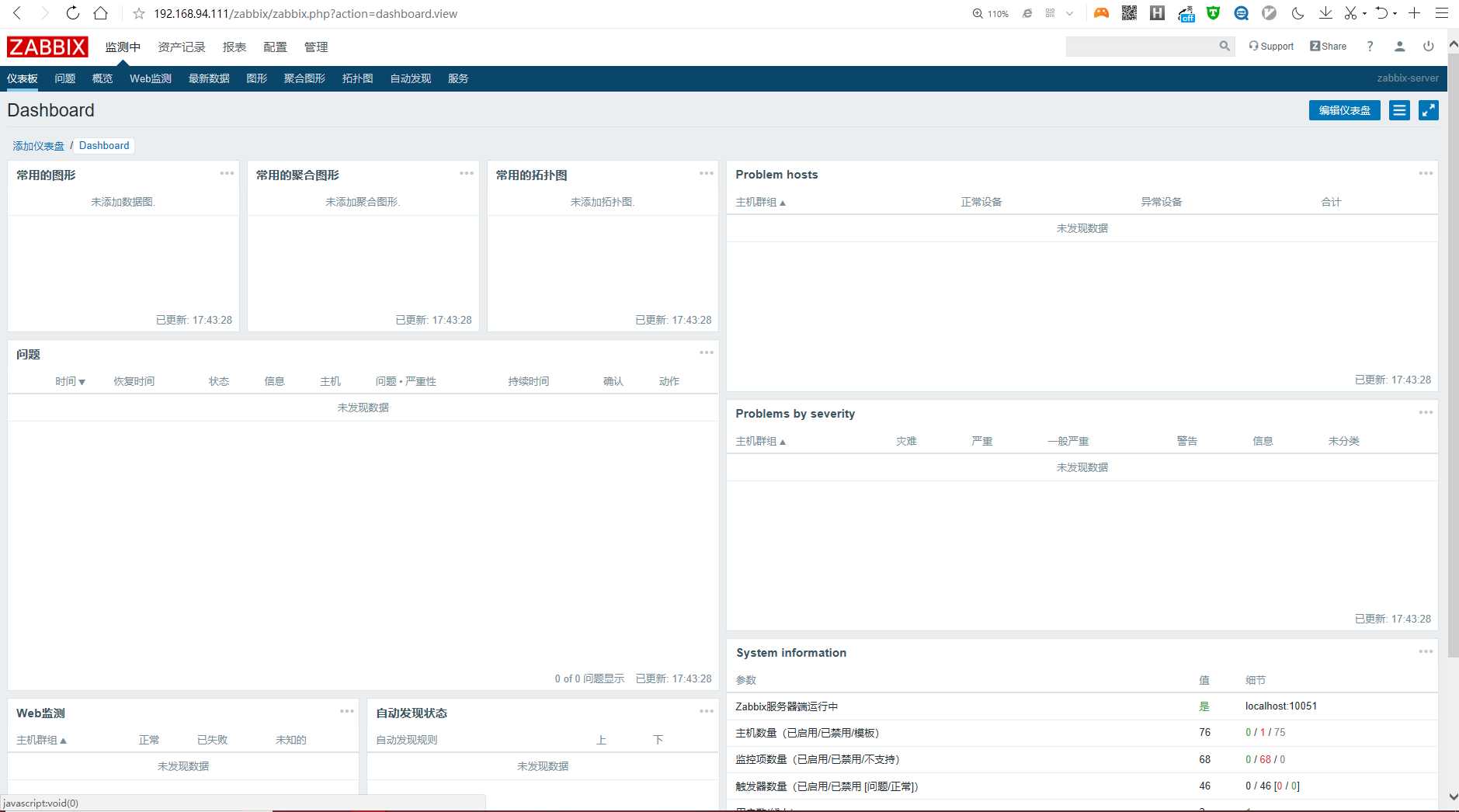Open Zabbix help question mark icon
The height and width of the screenshot is (812, 1459).
[1370, 47]
